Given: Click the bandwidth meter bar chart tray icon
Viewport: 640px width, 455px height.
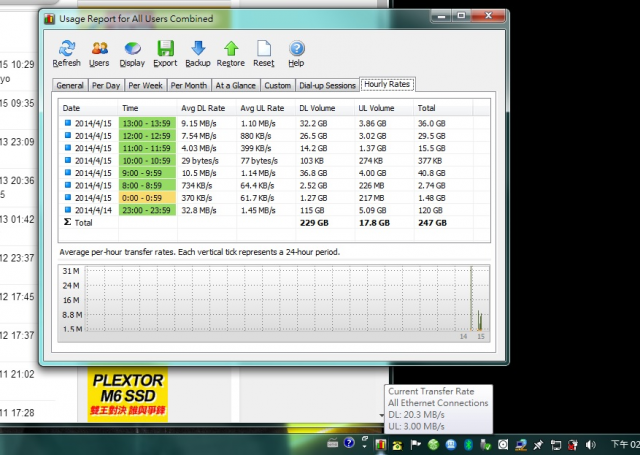Looking at the screenshot, I should [381, 444].
